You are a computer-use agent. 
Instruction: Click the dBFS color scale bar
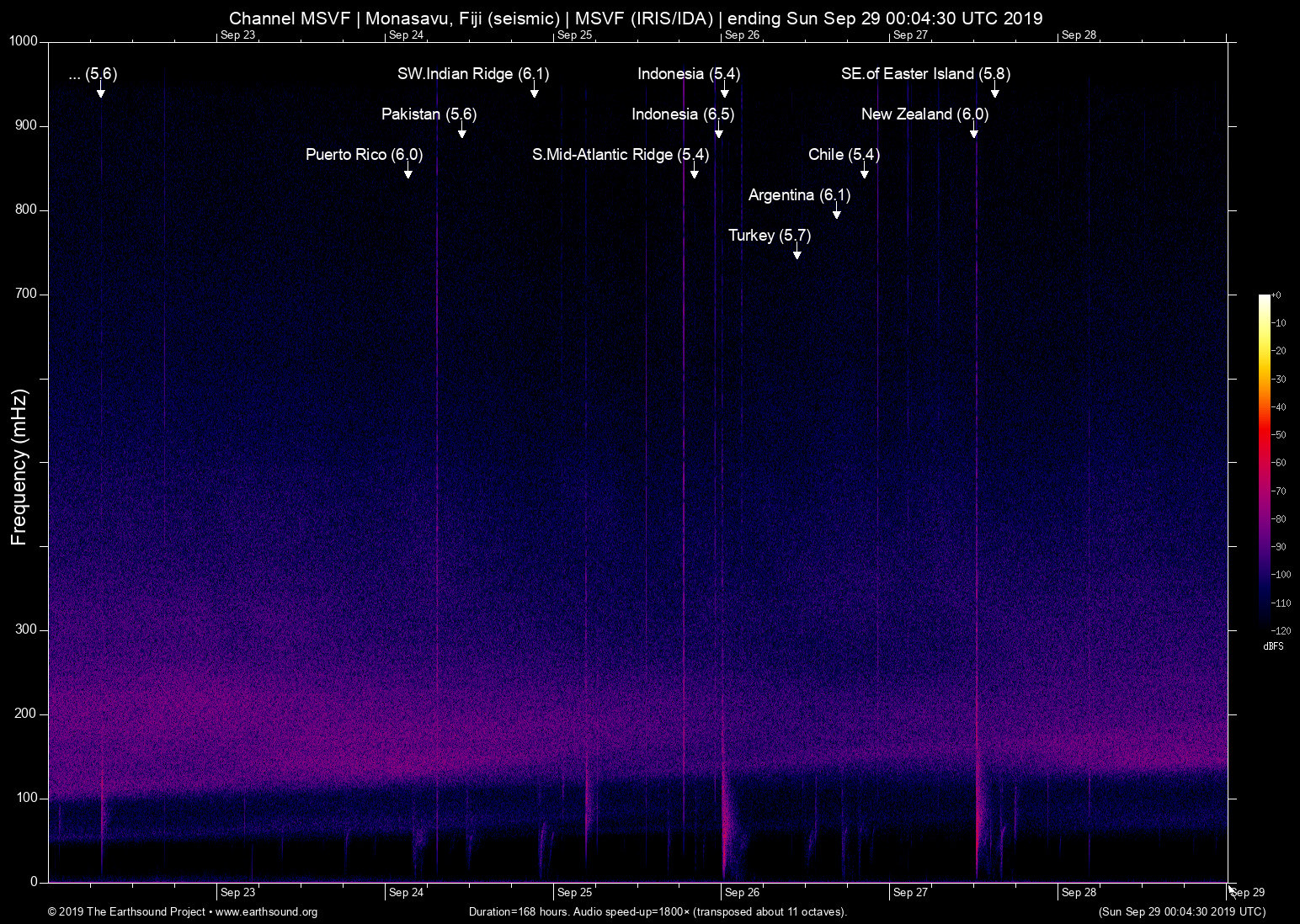(1265, 462)
